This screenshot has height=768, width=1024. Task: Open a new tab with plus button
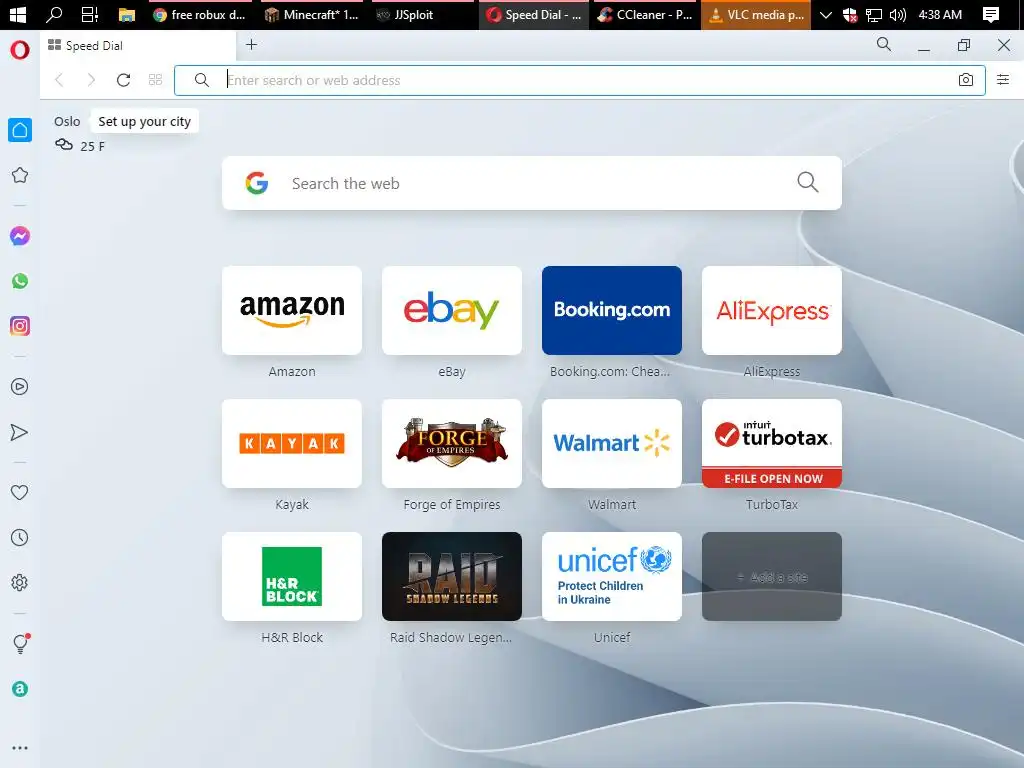point(251,44)
